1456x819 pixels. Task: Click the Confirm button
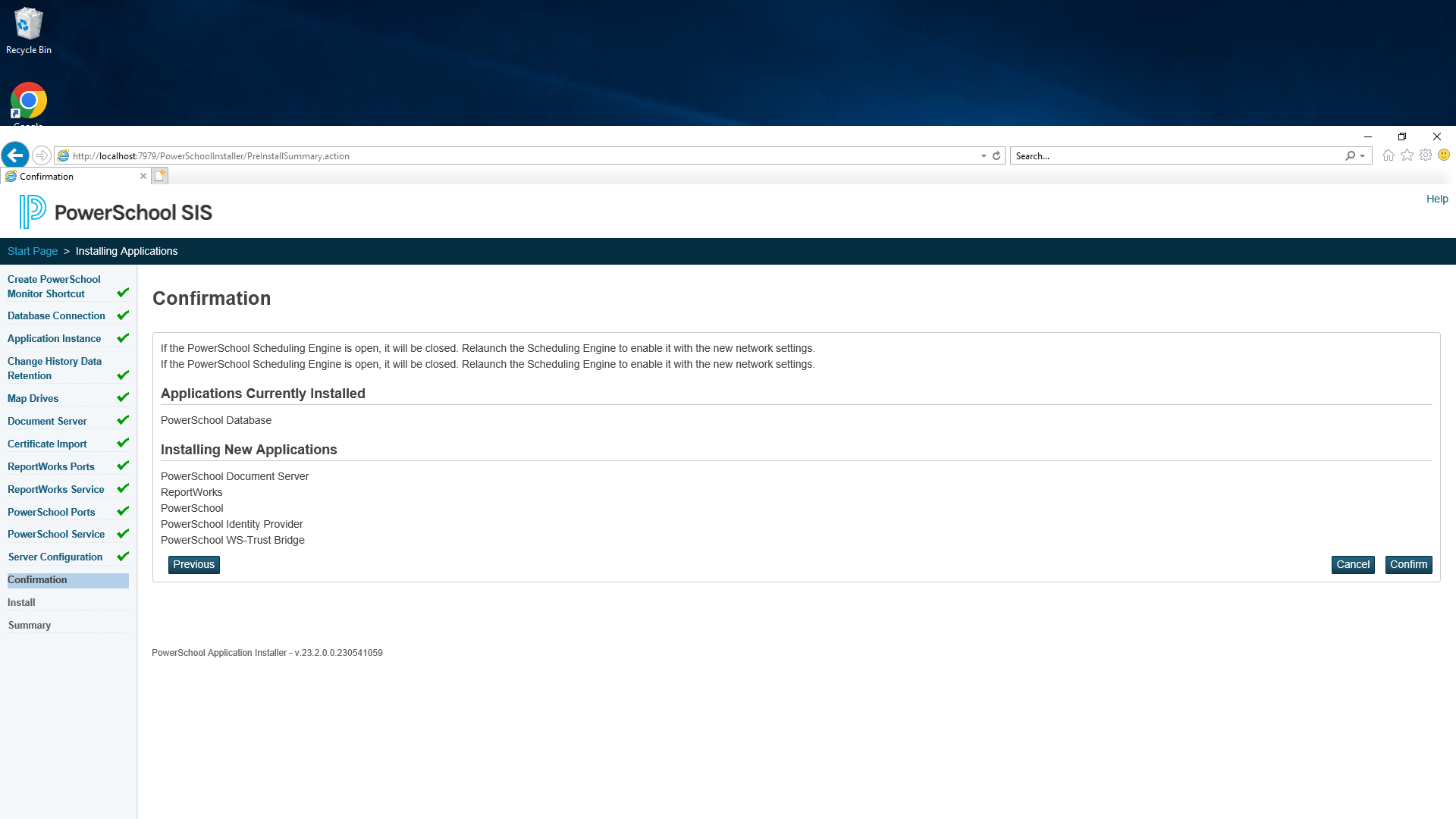(1408, 565)
